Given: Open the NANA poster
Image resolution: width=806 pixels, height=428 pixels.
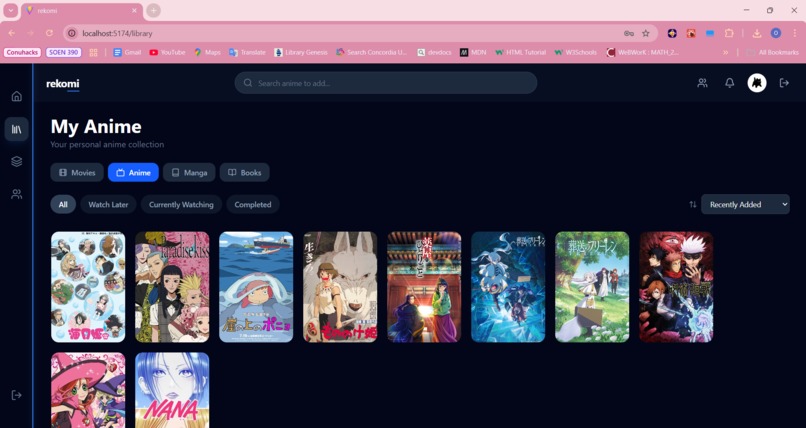Looking at the screenshot, I should (172, 390).
